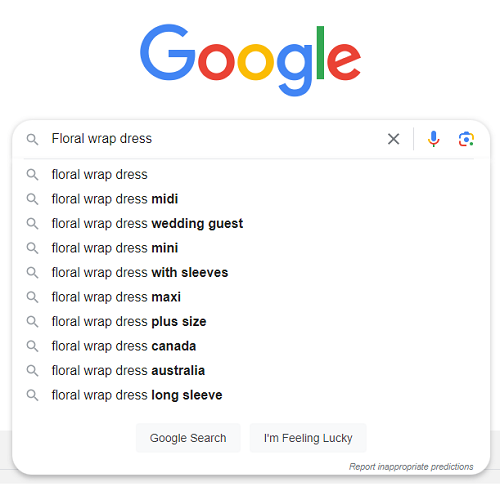Click the magnifier icon in search box
Viewport: 500px width, 491px height.
pos(32,139)
